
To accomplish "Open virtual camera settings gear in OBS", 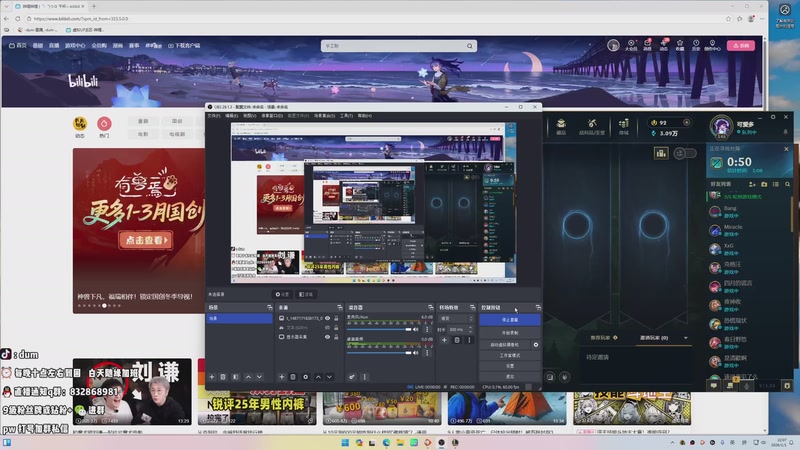I will click(x=536, y=345).
